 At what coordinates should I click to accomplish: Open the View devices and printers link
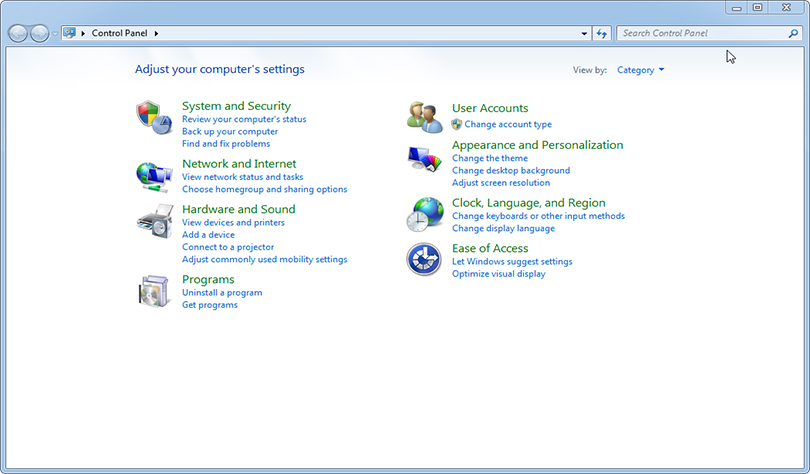[233, 223]
